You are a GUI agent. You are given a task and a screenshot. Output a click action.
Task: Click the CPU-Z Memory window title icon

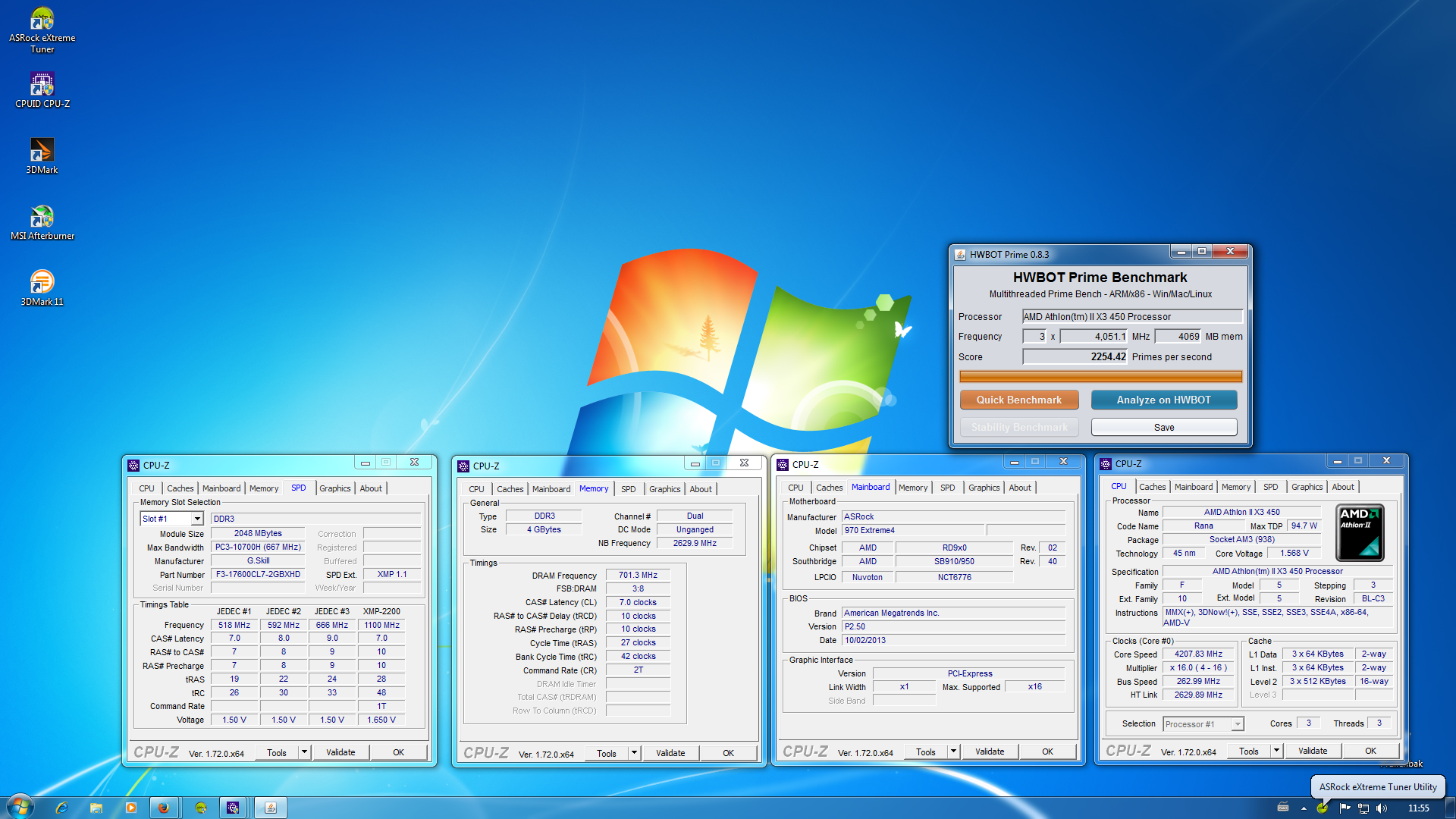463,466
